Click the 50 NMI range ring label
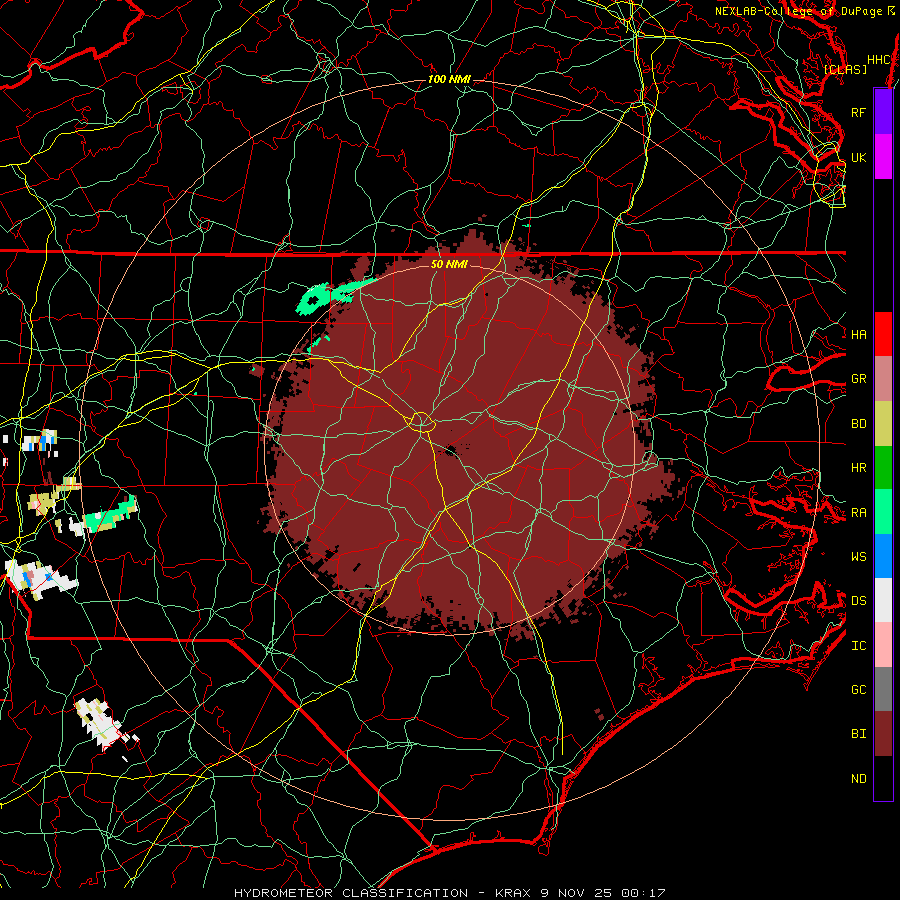The width and height of the screenshot is (900, 900). click(x=449, y=264)
